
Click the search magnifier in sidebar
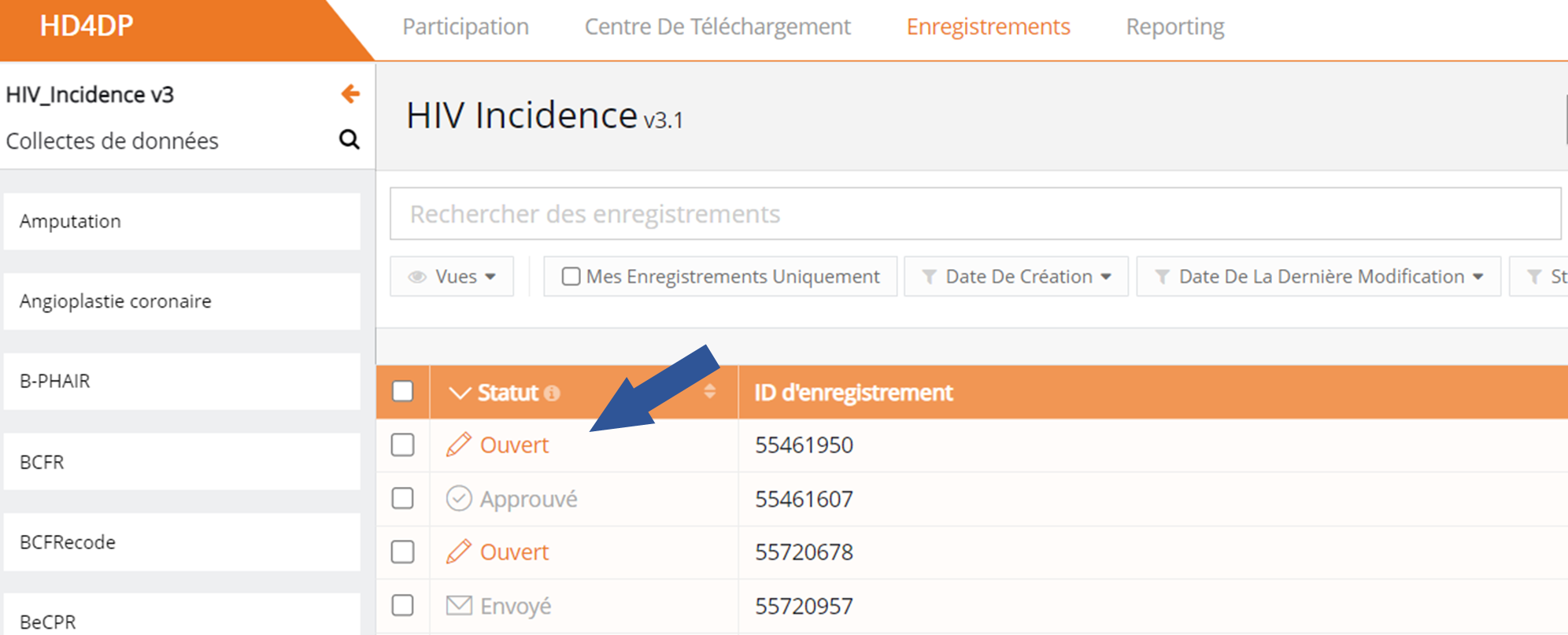[x=349, y=140]
